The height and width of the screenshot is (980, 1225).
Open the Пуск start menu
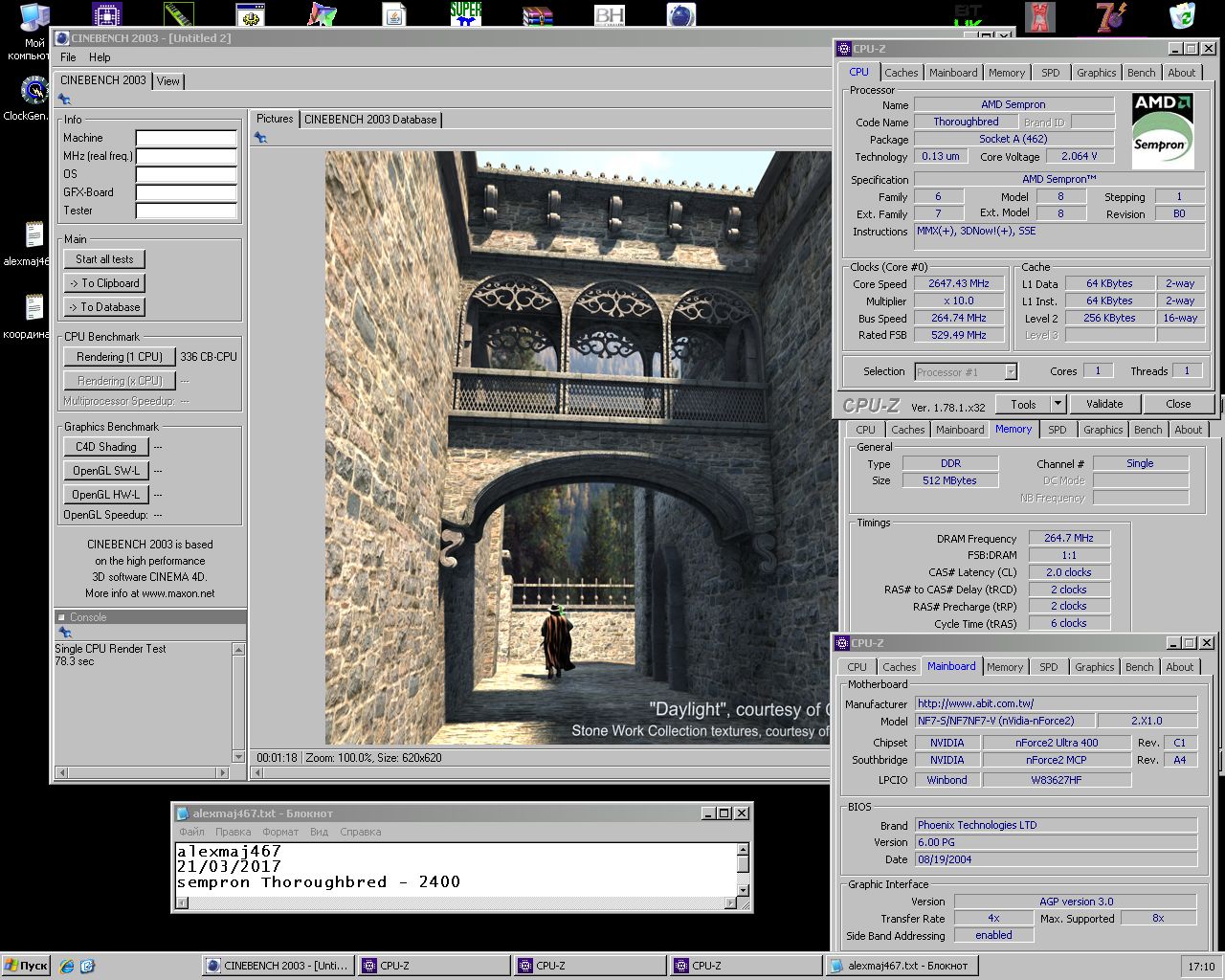[26, 966]
